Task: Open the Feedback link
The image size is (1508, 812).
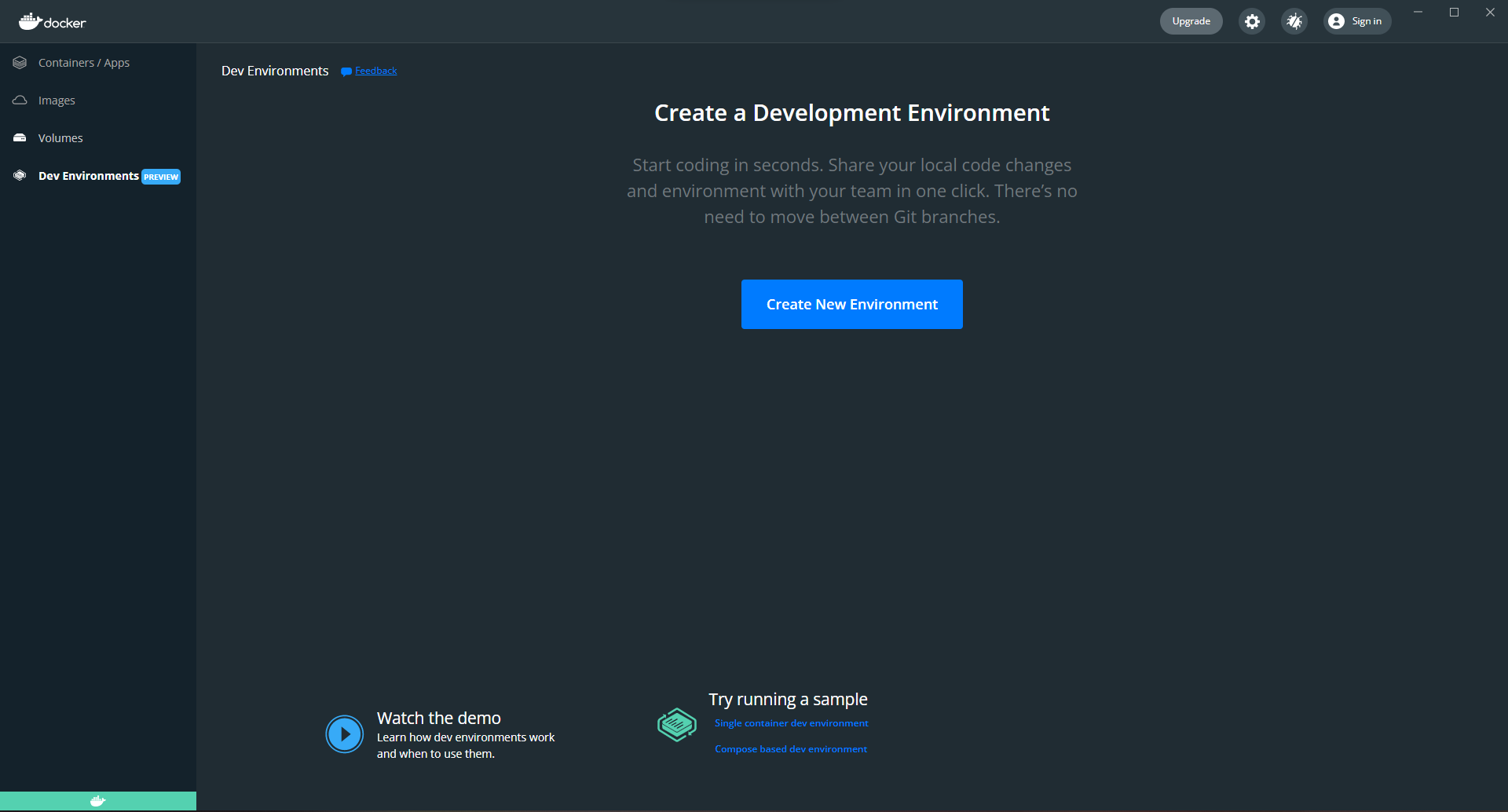Action: 376,71
